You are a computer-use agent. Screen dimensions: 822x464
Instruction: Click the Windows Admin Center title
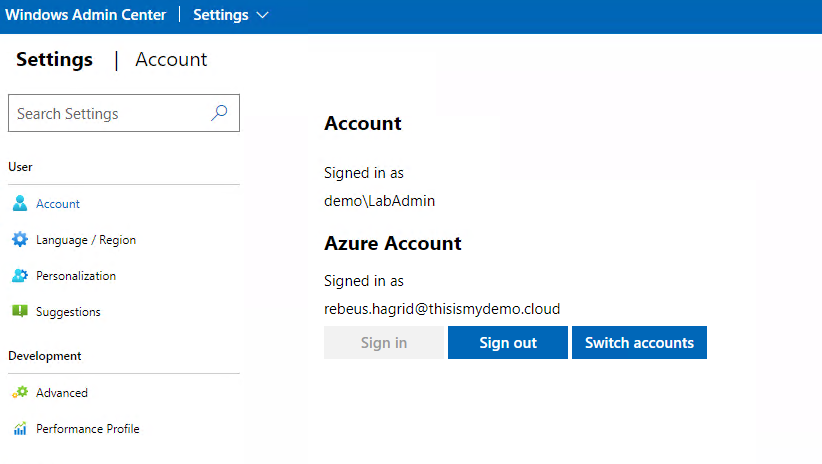pos(85,15)
